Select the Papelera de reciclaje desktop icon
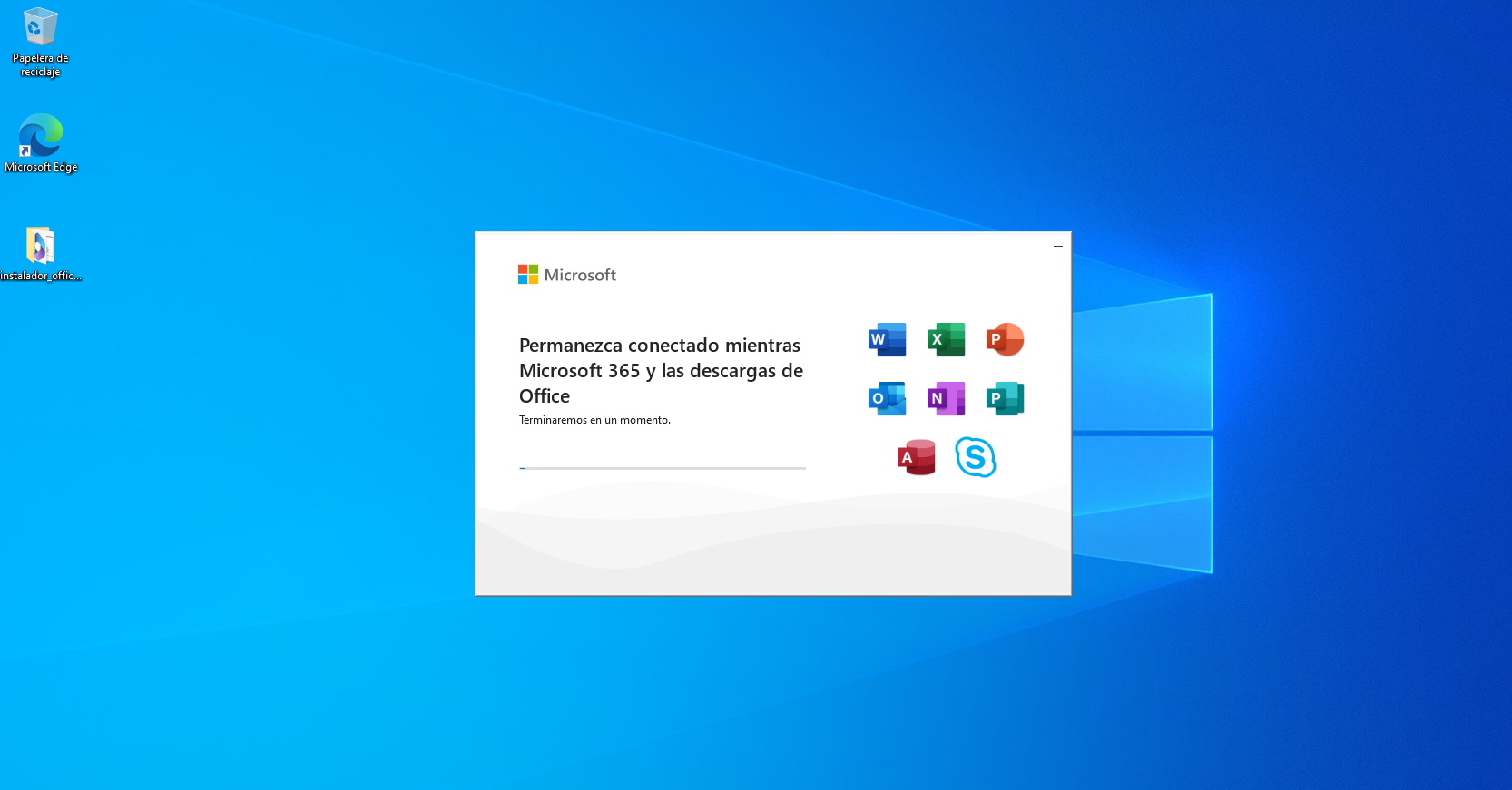The image size is (1512, 790). (40, 43)
